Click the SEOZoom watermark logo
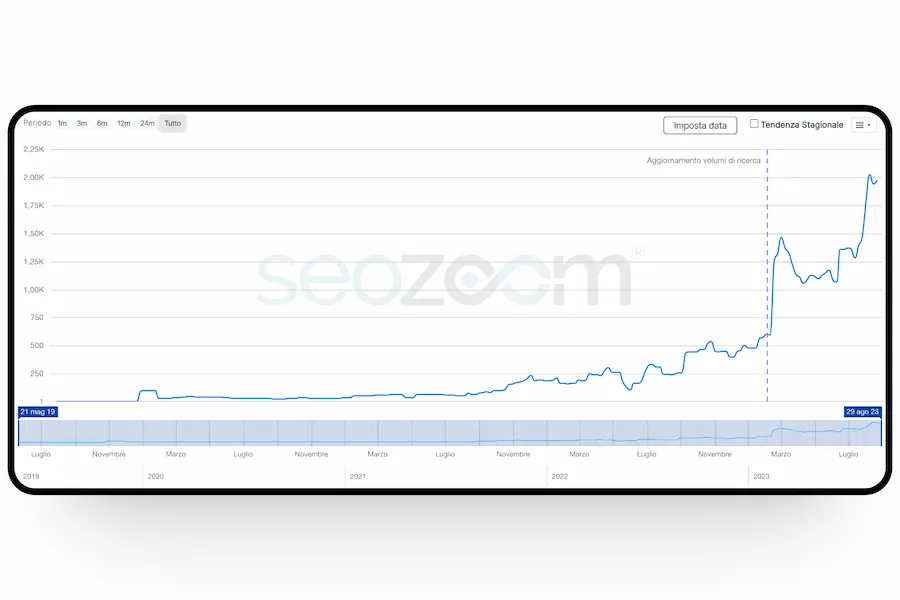900x600 pixels. (x=445, y=278)
